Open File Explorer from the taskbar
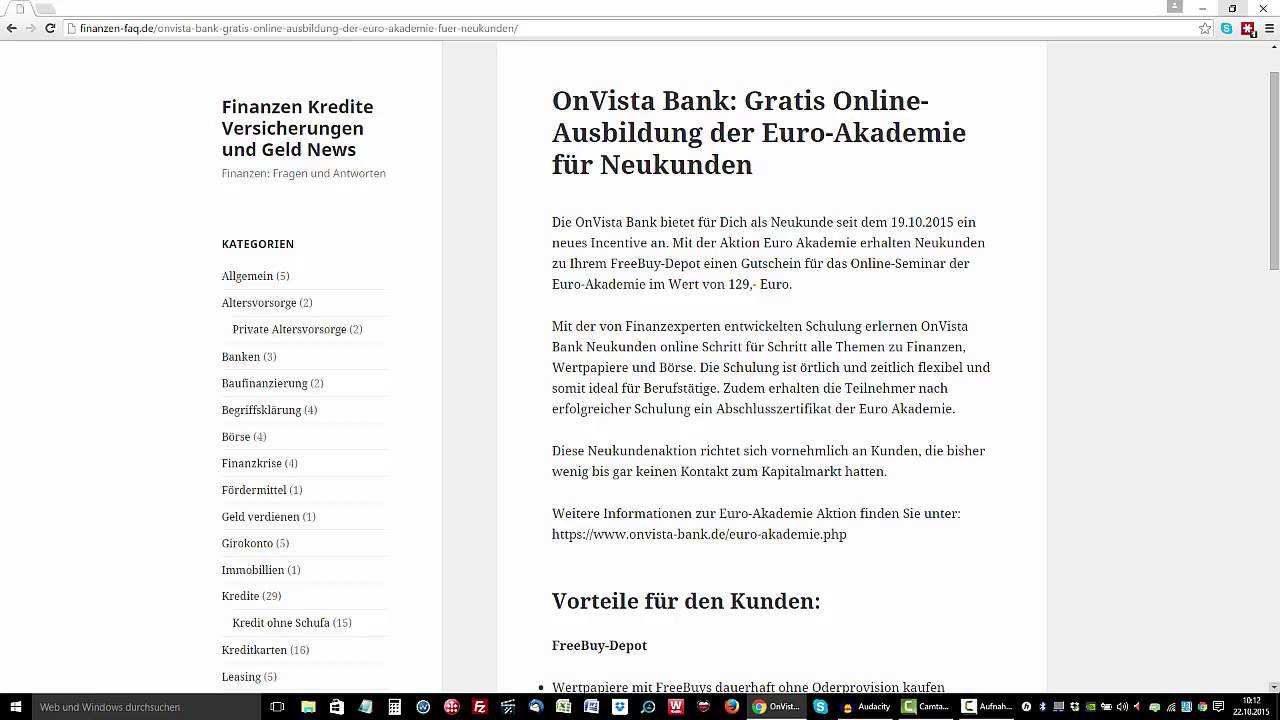1280x720 pixels. point(308,706)
